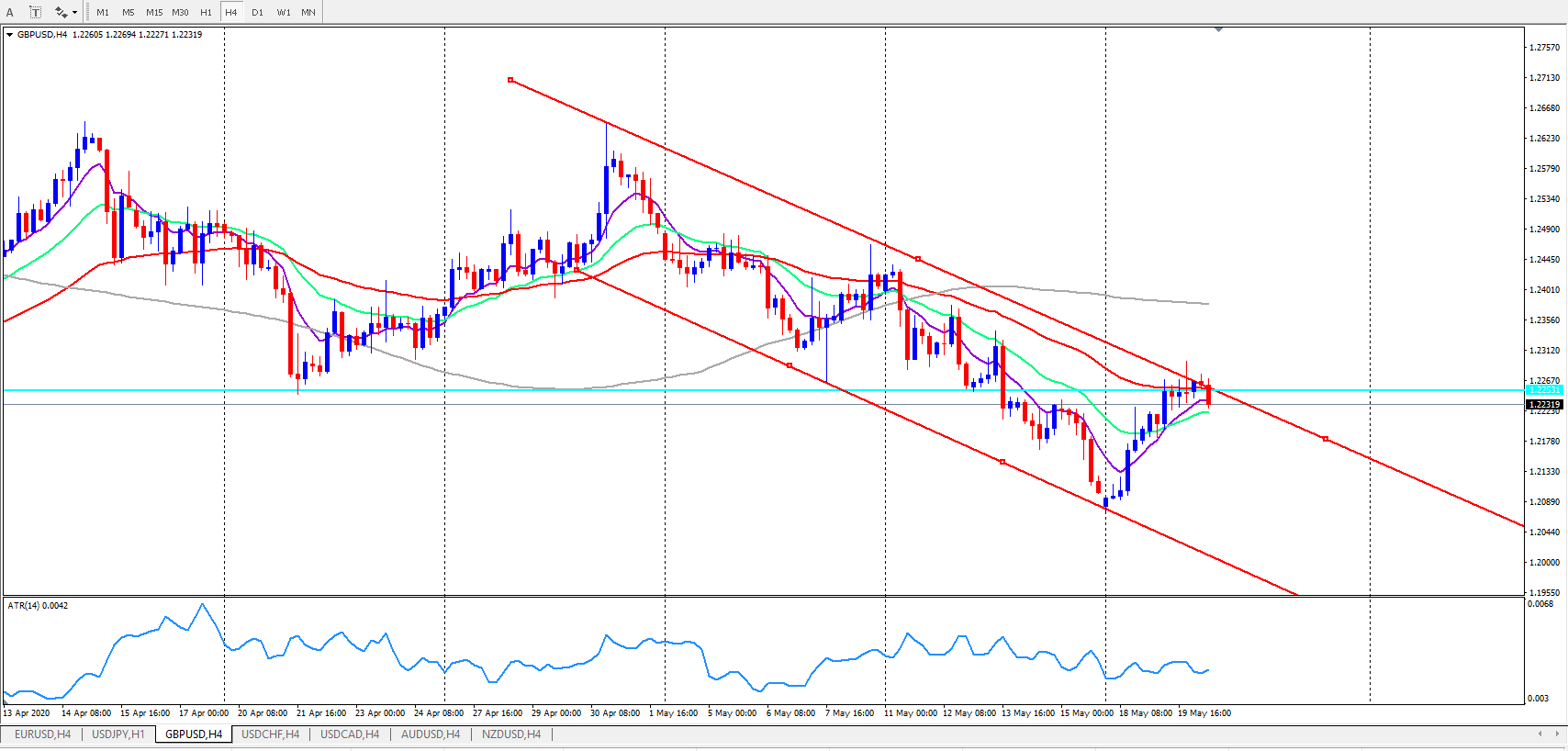Click the GBPUSD,H4 price info text
This screenshot has height=751, width=1568.
pos(110,35)
